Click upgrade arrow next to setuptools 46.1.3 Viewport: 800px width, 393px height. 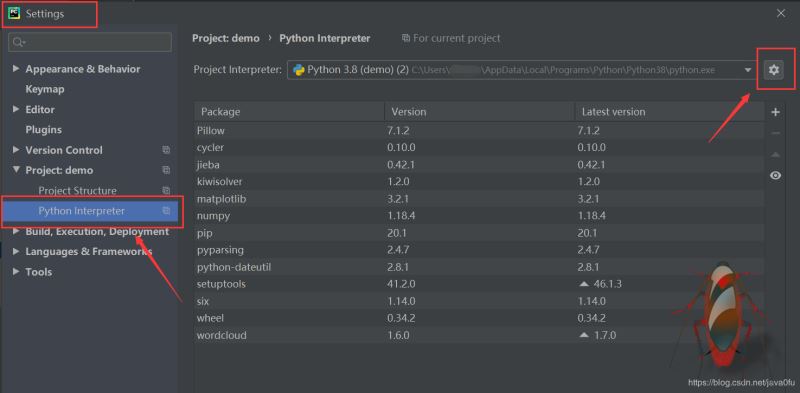coord(584,284)
